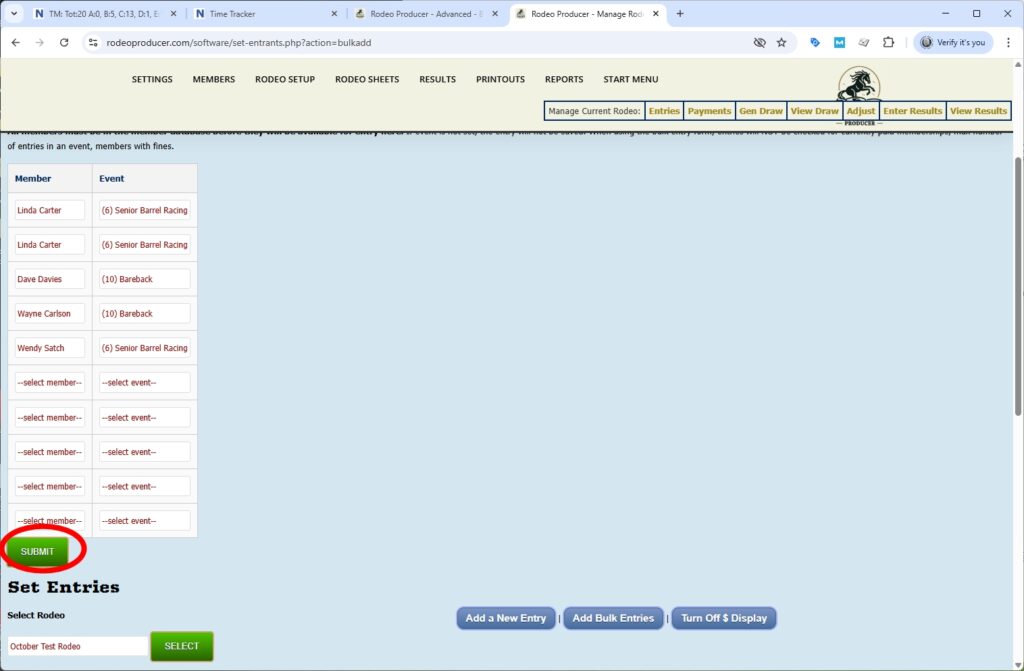Viewport: 1024px width, 671px height.
Task: Open the Extensions puzzle-piece icon
Action: 888,42
